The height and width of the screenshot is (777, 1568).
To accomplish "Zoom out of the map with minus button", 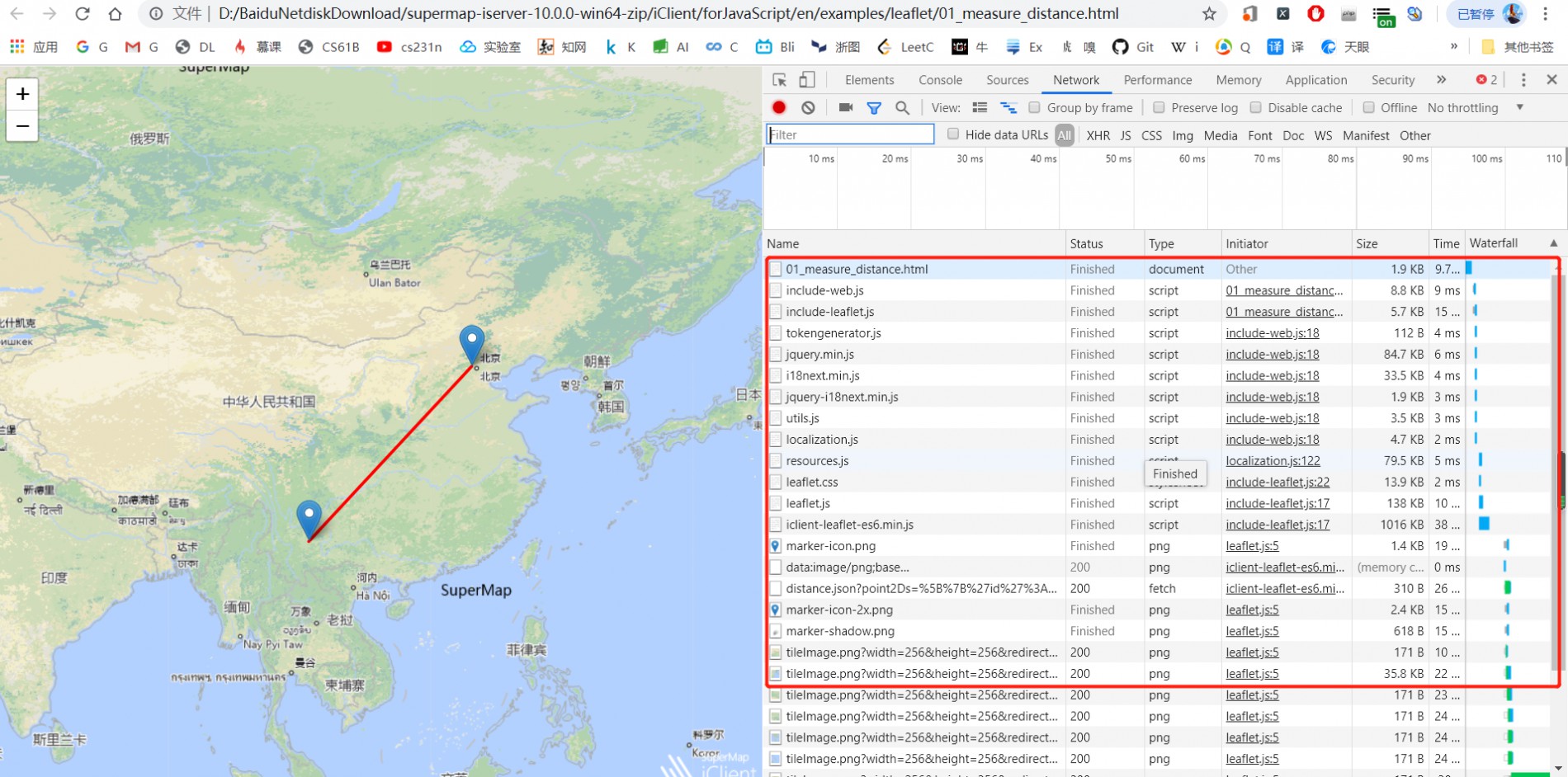I will [22, 126].
